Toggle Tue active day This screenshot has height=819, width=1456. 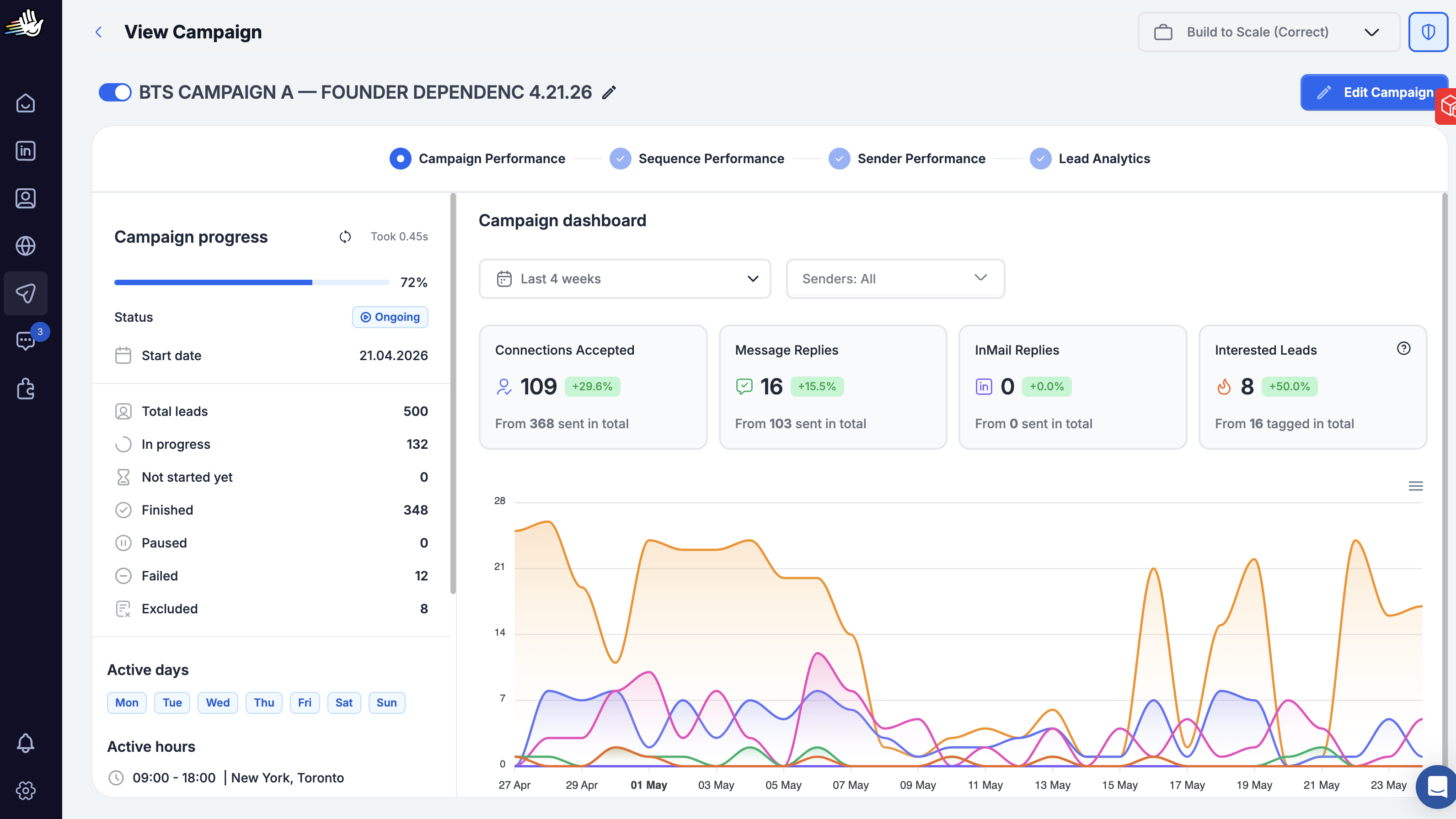tap(172, 702)
